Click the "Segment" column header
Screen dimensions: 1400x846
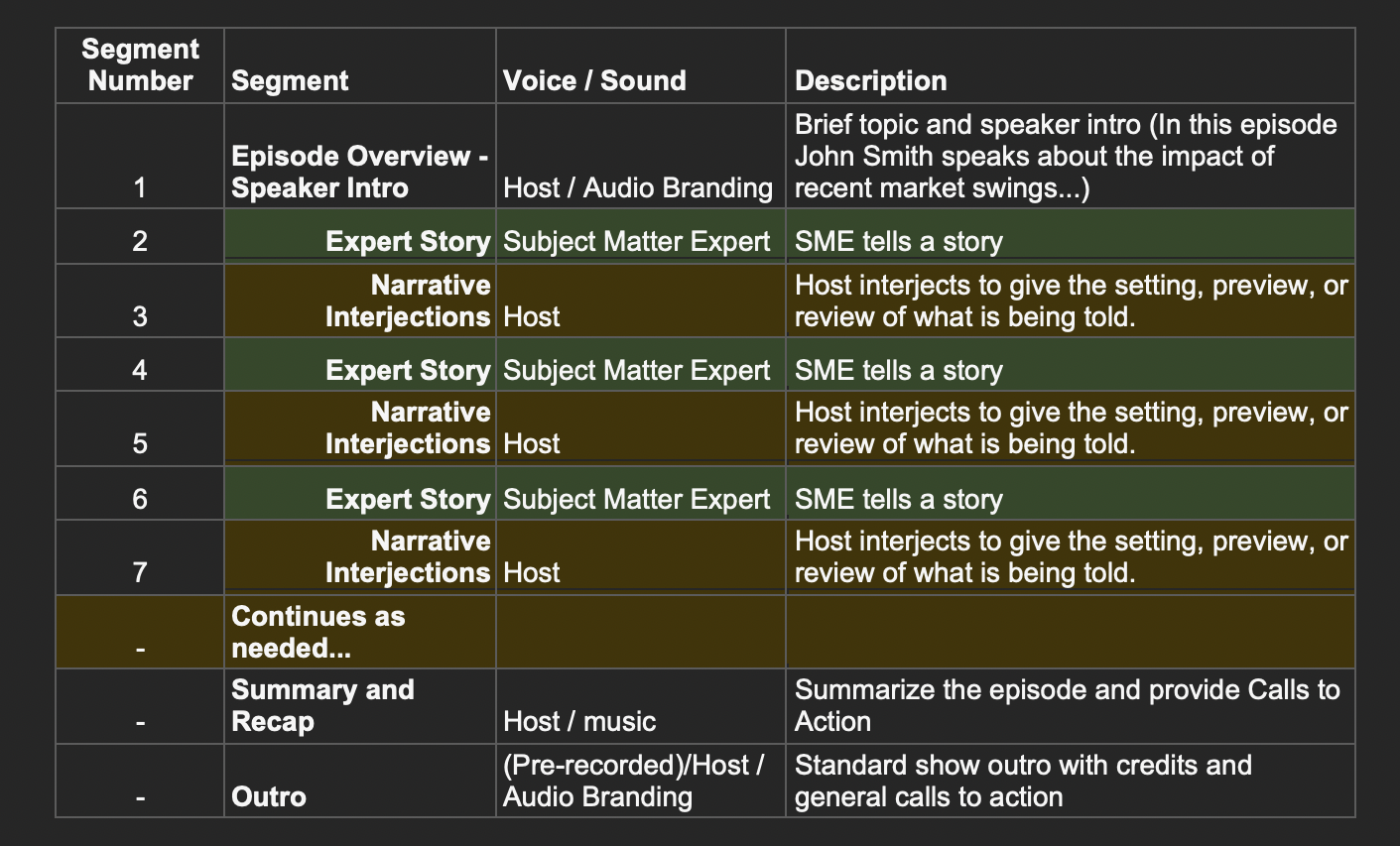pyautogui.click(x=360, y=65)
